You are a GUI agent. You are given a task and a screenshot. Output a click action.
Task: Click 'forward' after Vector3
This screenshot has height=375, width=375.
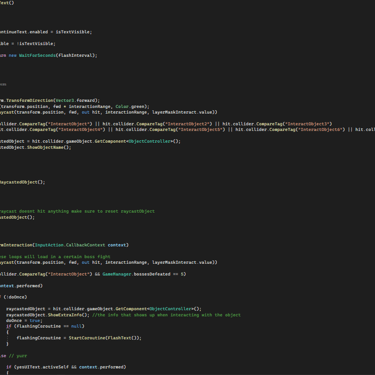pyautogui.click(x=86, y=100)
